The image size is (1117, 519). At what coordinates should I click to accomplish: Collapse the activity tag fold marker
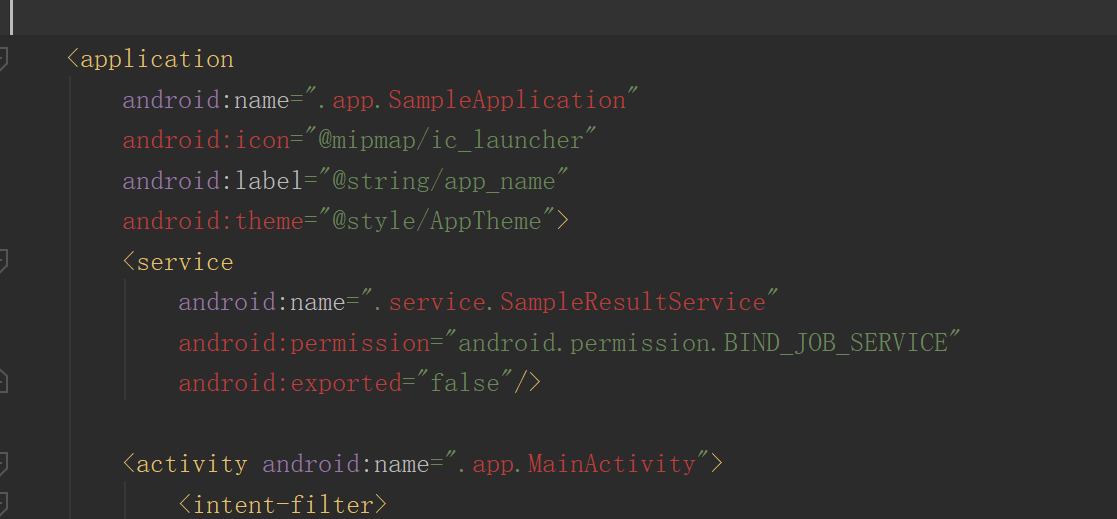(x=2, y=464)
